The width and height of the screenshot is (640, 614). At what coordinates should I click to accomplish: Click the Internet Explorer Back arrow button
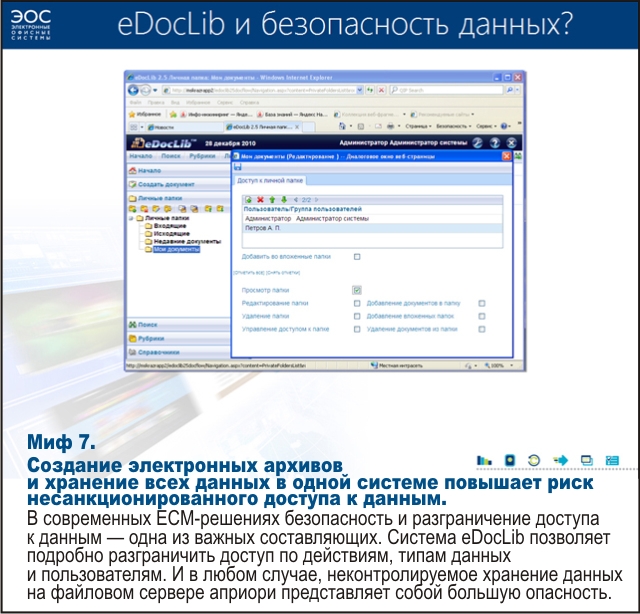(x=133, y=90)
